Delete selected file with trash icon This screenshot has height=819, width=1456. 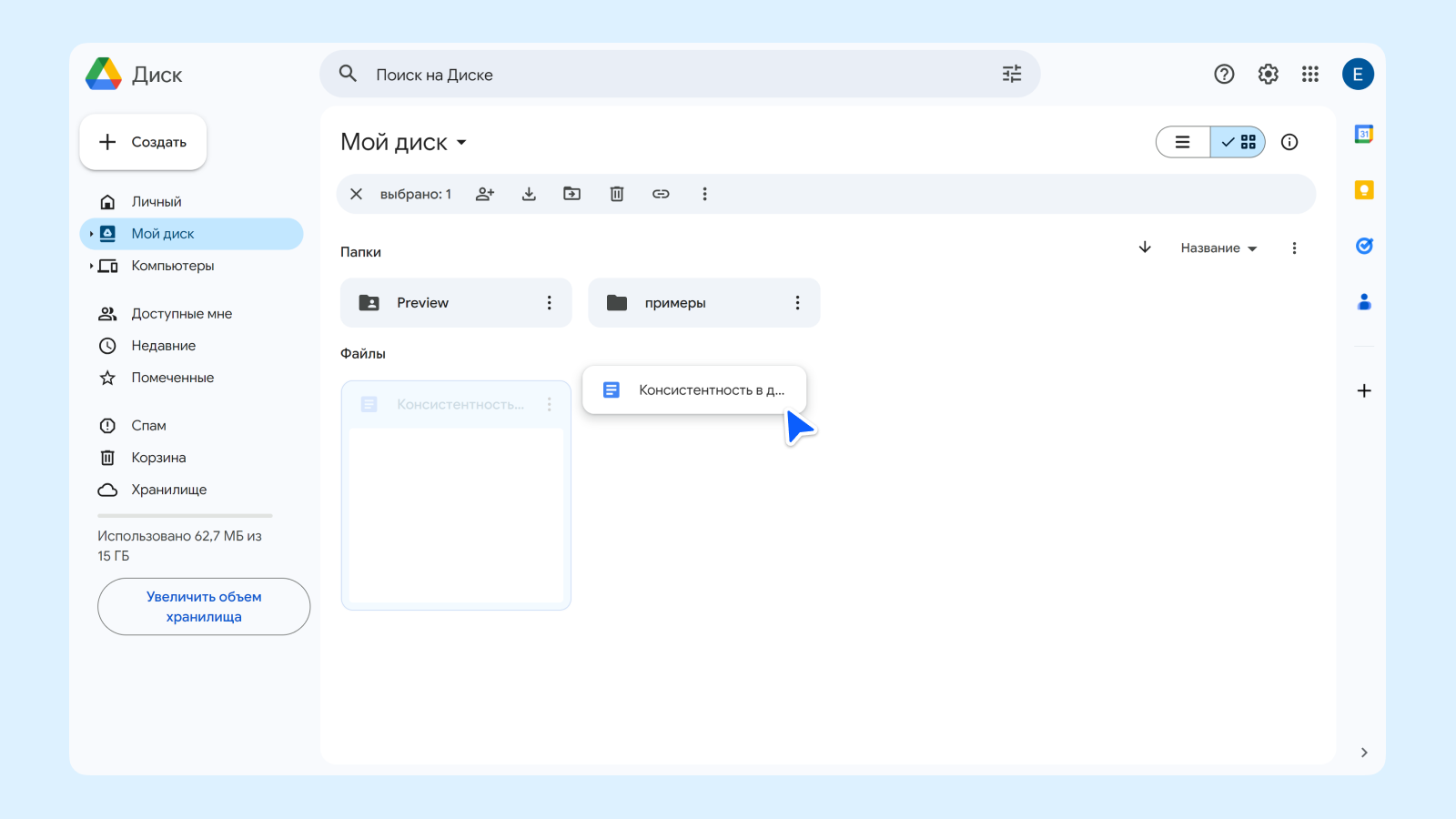[617, 194]
